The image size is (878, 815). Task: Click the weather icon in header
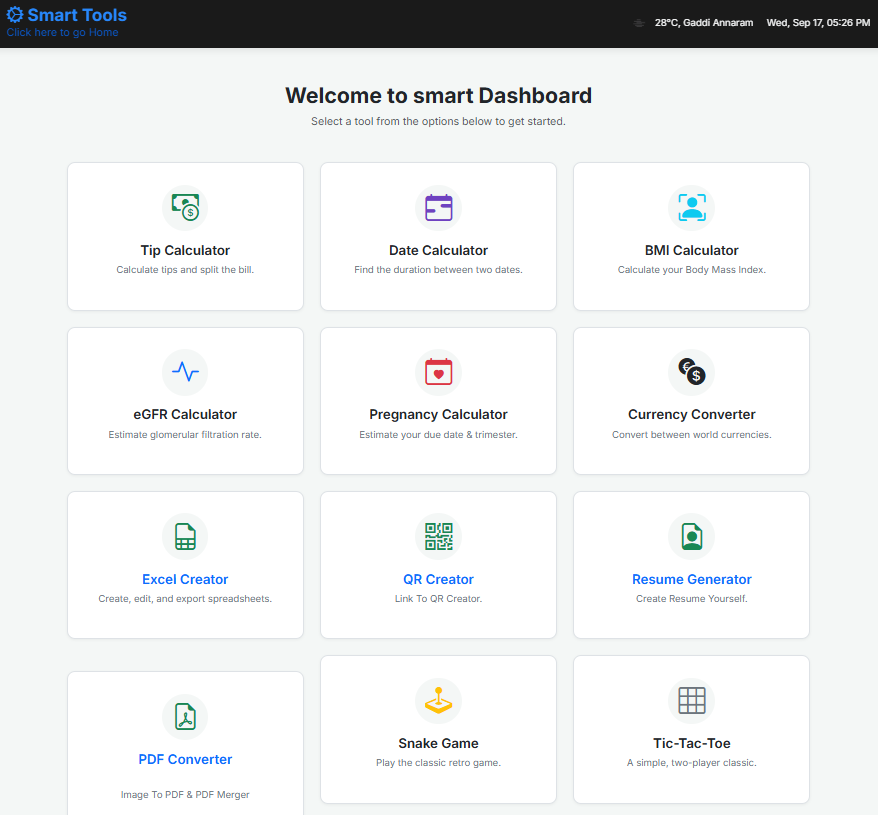[x=638, y=23]
